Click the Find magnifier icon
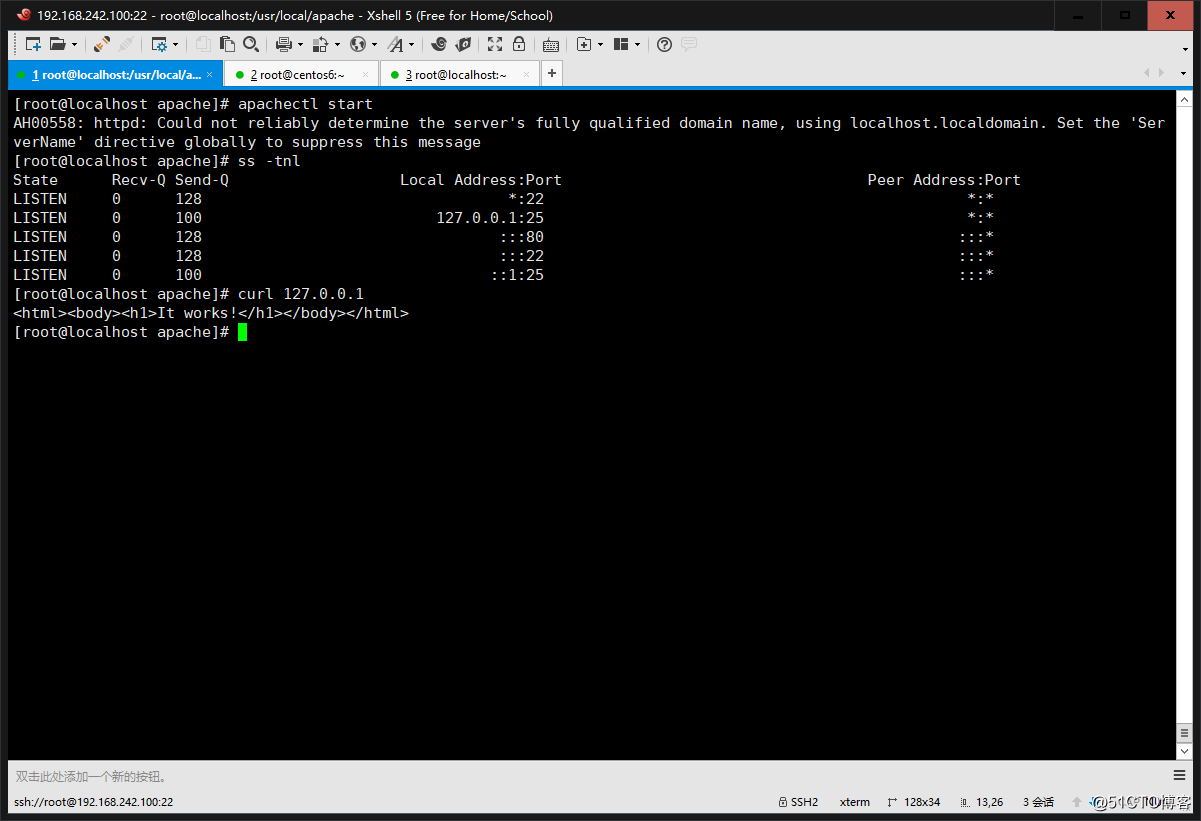Viewport: 1201px width, 821px height. (251, 44)
